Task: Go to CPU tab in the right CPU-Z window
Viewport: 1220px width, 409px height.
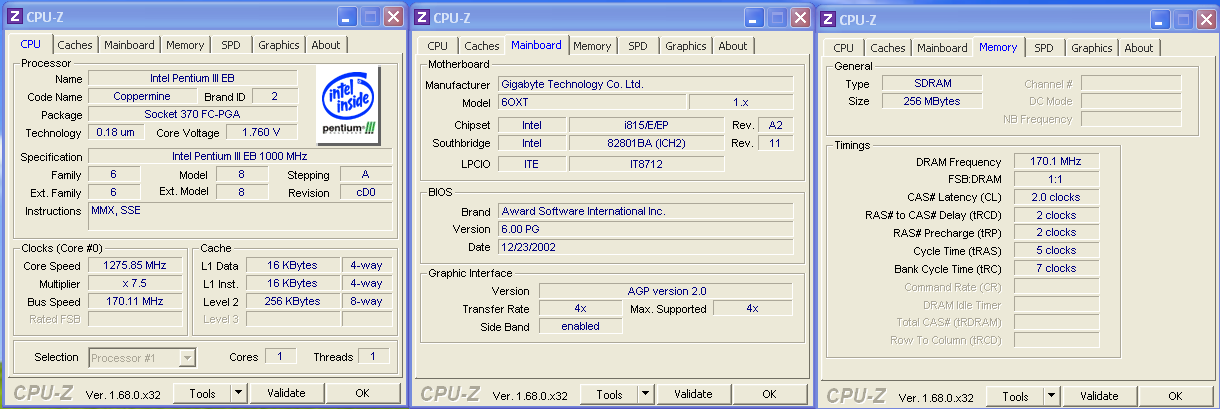Action: coord(843,48)
